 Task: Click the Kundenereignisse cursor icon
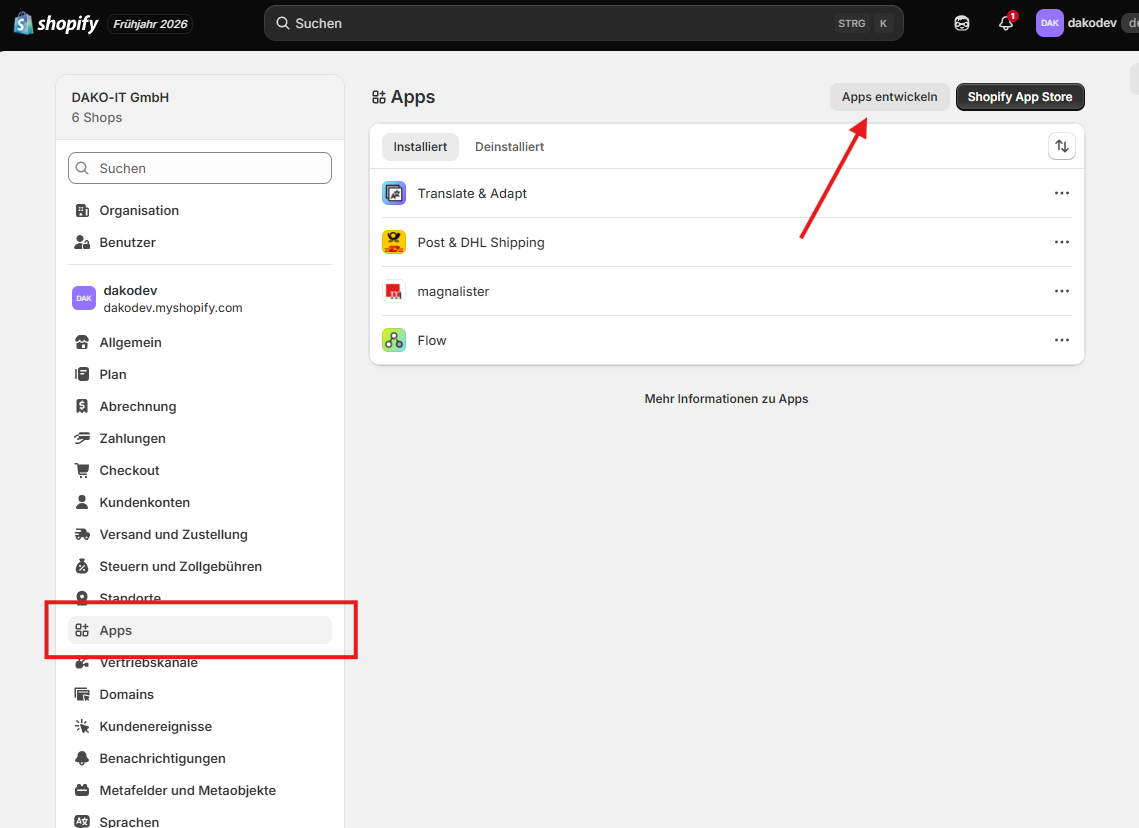(x=82, y=726)
